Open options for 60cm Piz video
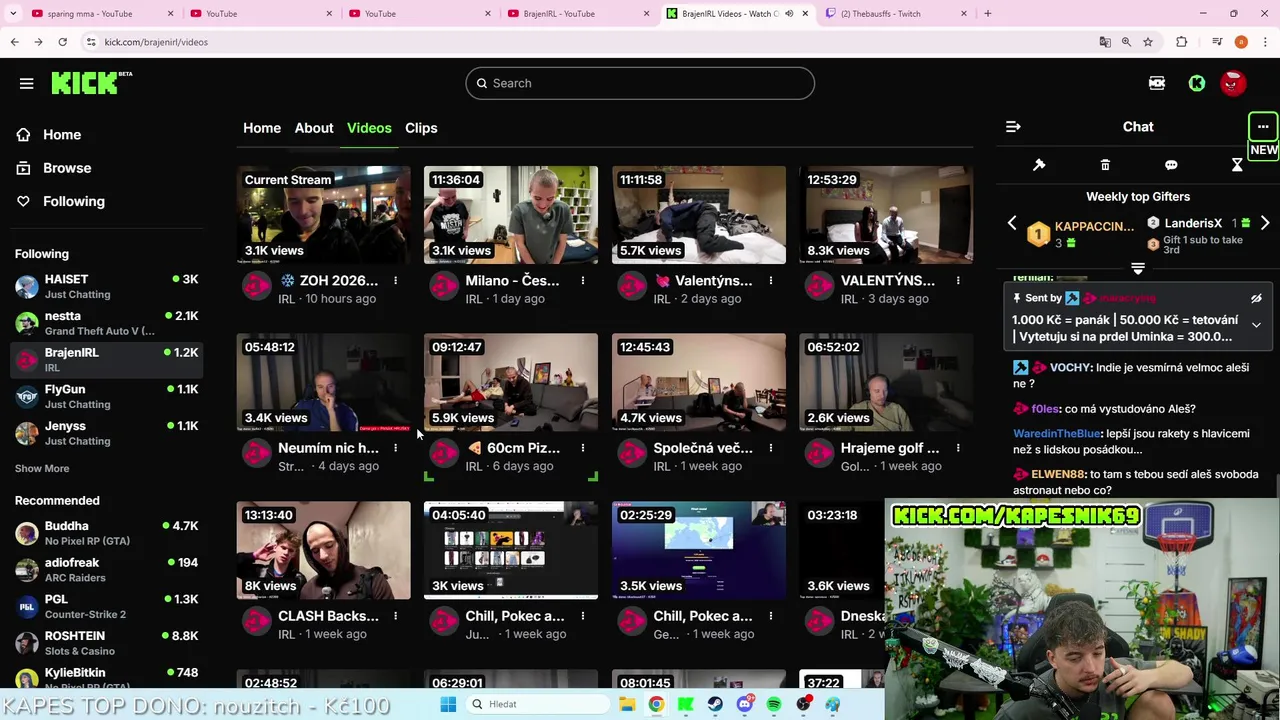The width and height of the screenshot is (1280, 720). (583, 448)
